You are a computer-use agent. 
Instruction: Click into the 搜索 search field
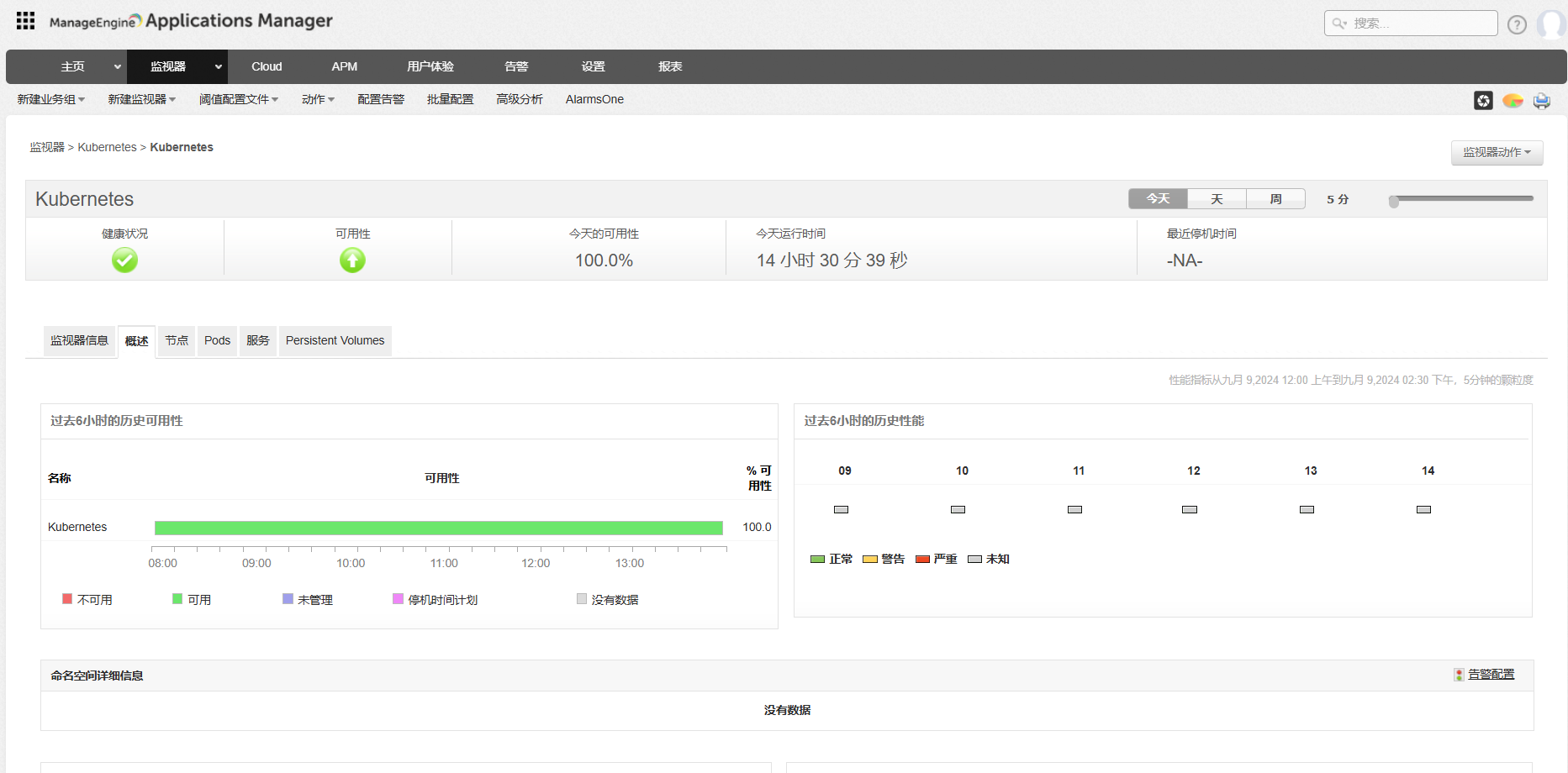pyautogui.click(x=1411, y=24)
